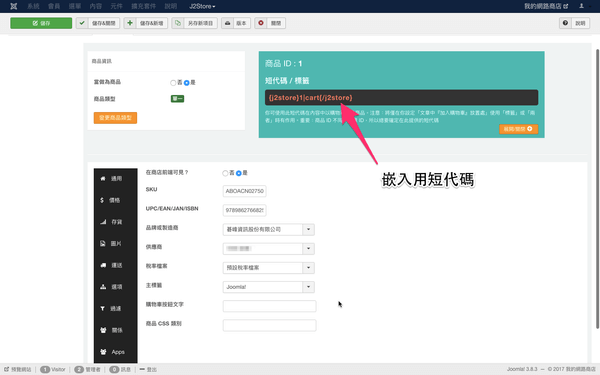Open the 內容 (Content) menu
This screenshot has width=600, height=375.
(96, 6)
